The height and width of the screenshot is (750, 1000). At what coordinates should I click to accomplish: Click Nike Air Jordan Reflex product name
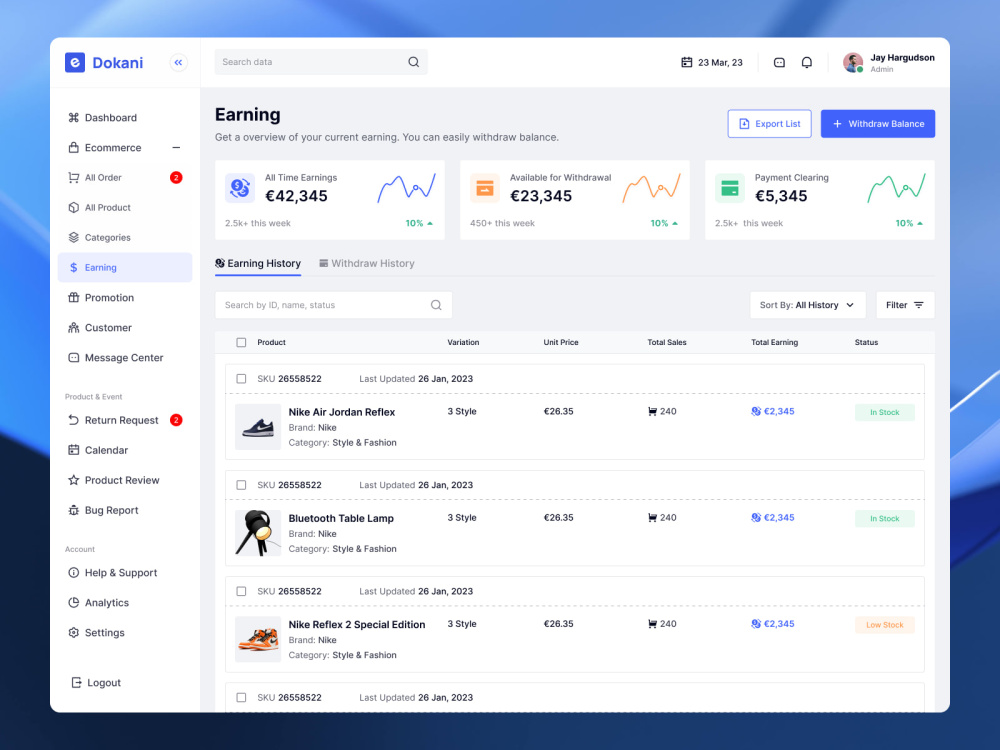[x=342, y=412]
